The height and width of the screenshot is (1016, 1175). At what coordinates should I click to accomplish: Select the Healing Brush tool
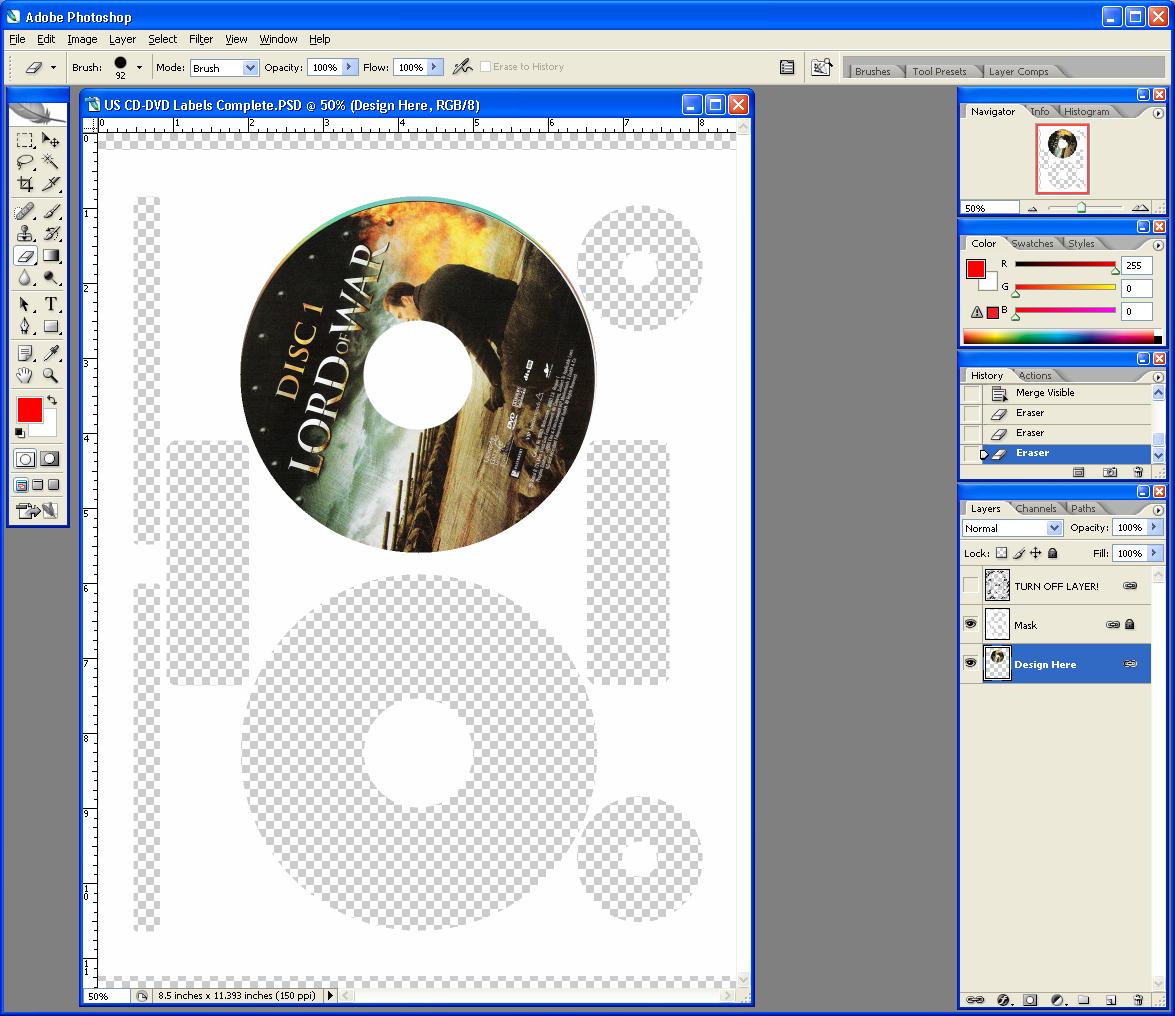click(25, 211)
